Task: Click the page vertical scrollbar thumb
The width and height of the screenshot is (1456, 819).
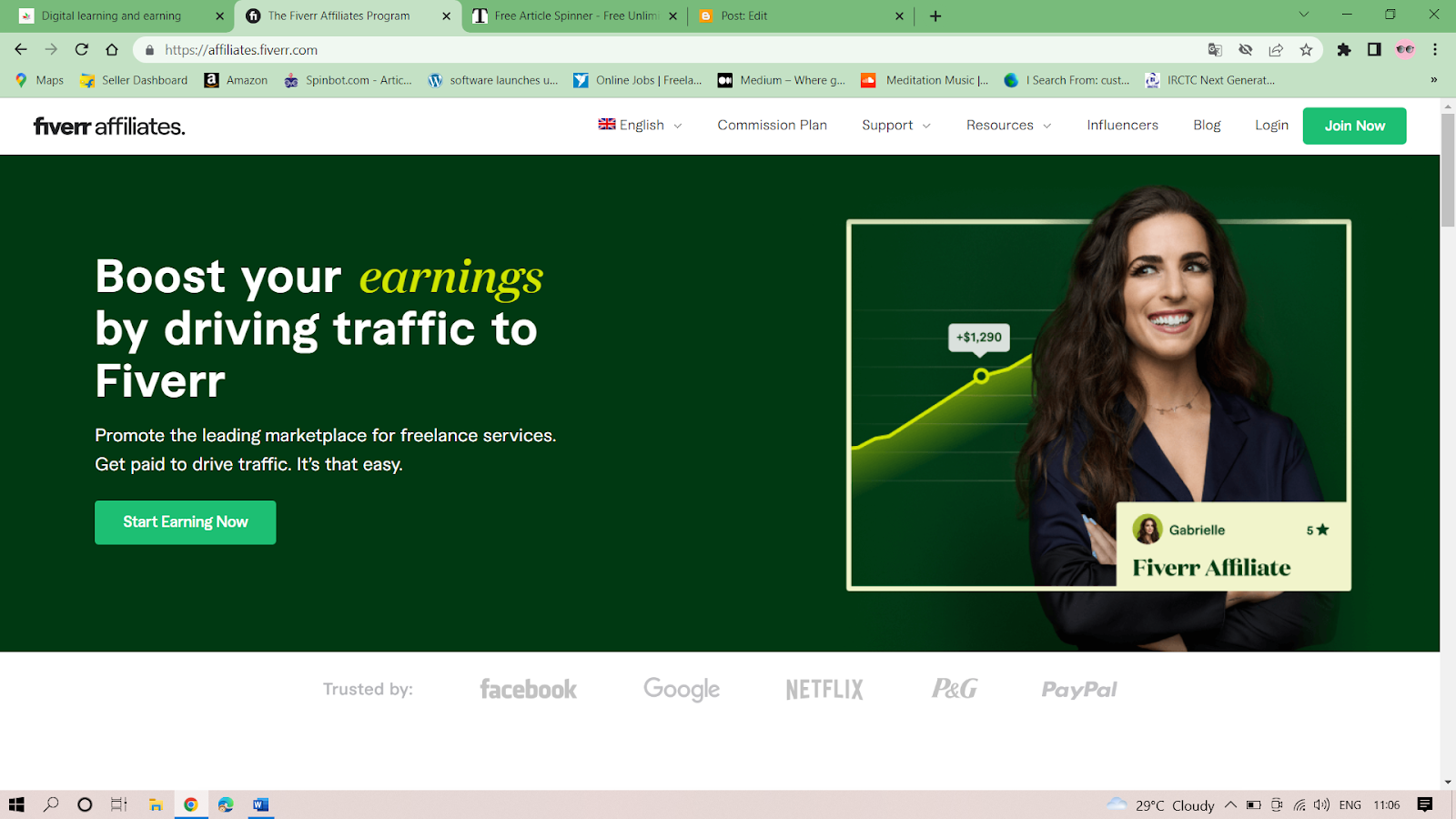Action: coord(1448,170)
